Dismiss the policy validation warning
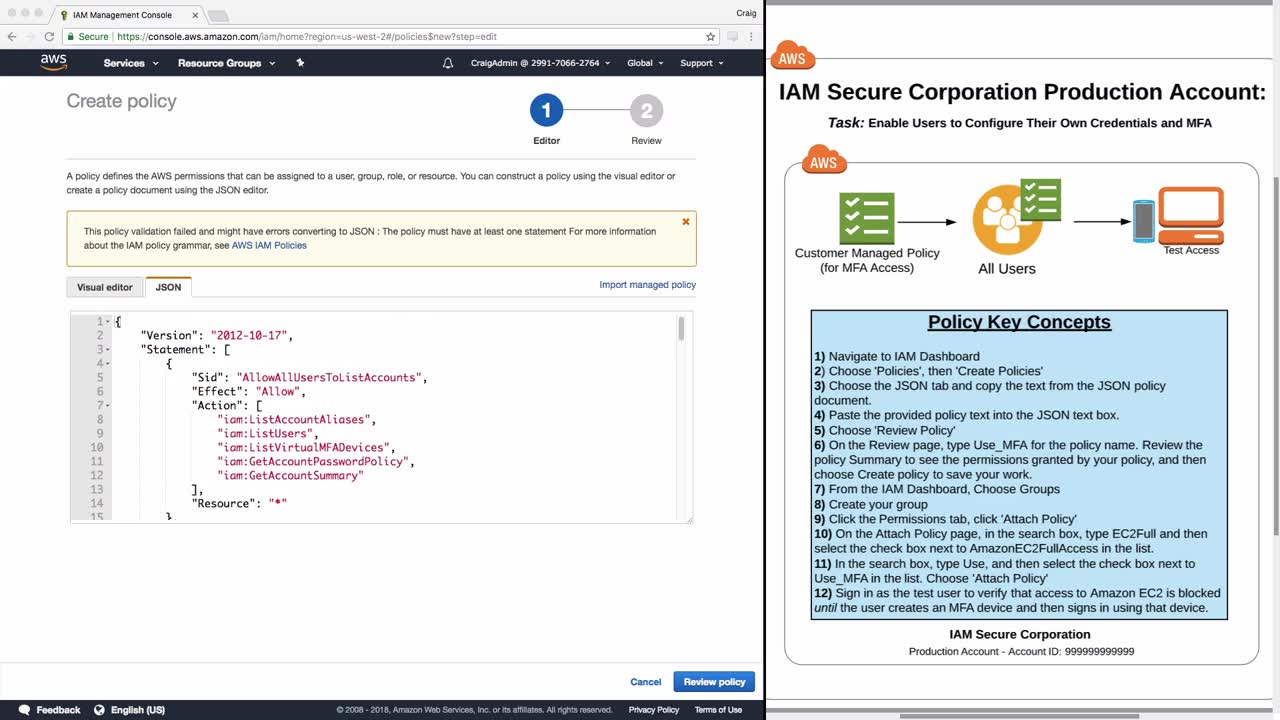Screen dimensions: 1280x720 click(686, 222)
